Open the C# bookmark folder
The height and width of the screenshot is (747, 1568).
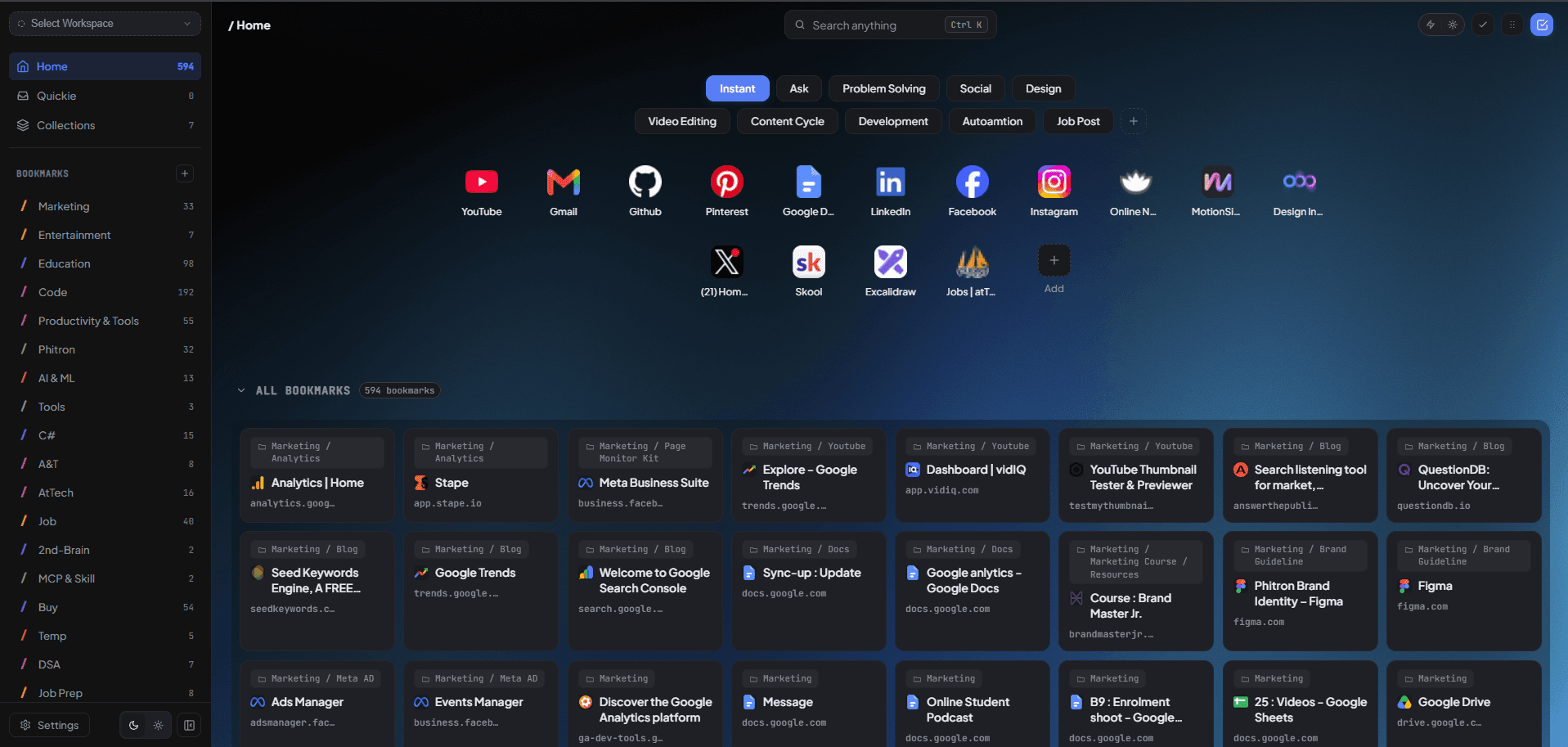(105, 435)
